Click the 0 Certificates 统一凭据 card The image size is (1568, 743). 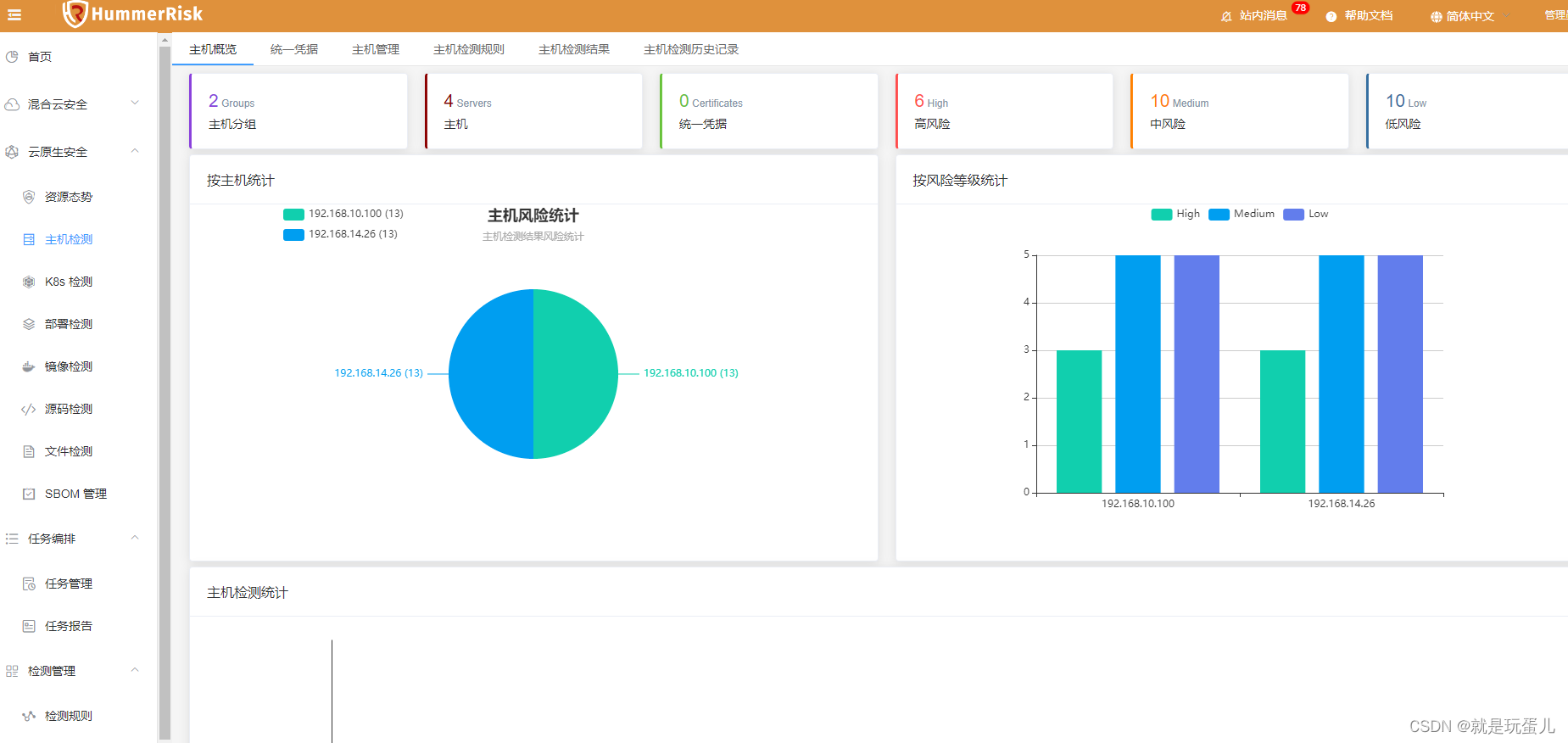pos(768,111)
